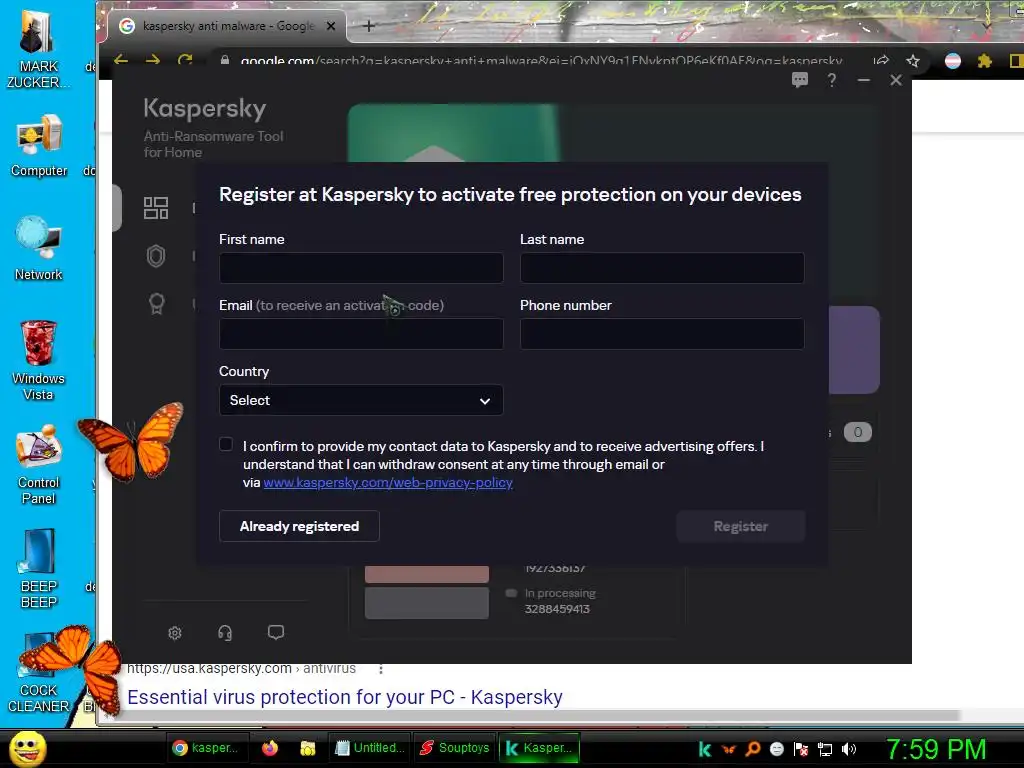The image size is (1024, 768).
Task: Close the kaspersky anti malware Chrome tab
Action: 330,26
